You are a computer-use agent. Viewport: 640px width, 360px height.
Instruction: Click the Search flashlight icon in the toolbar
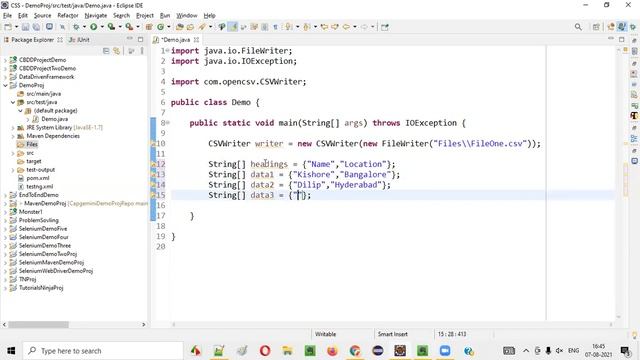(202, 27)
